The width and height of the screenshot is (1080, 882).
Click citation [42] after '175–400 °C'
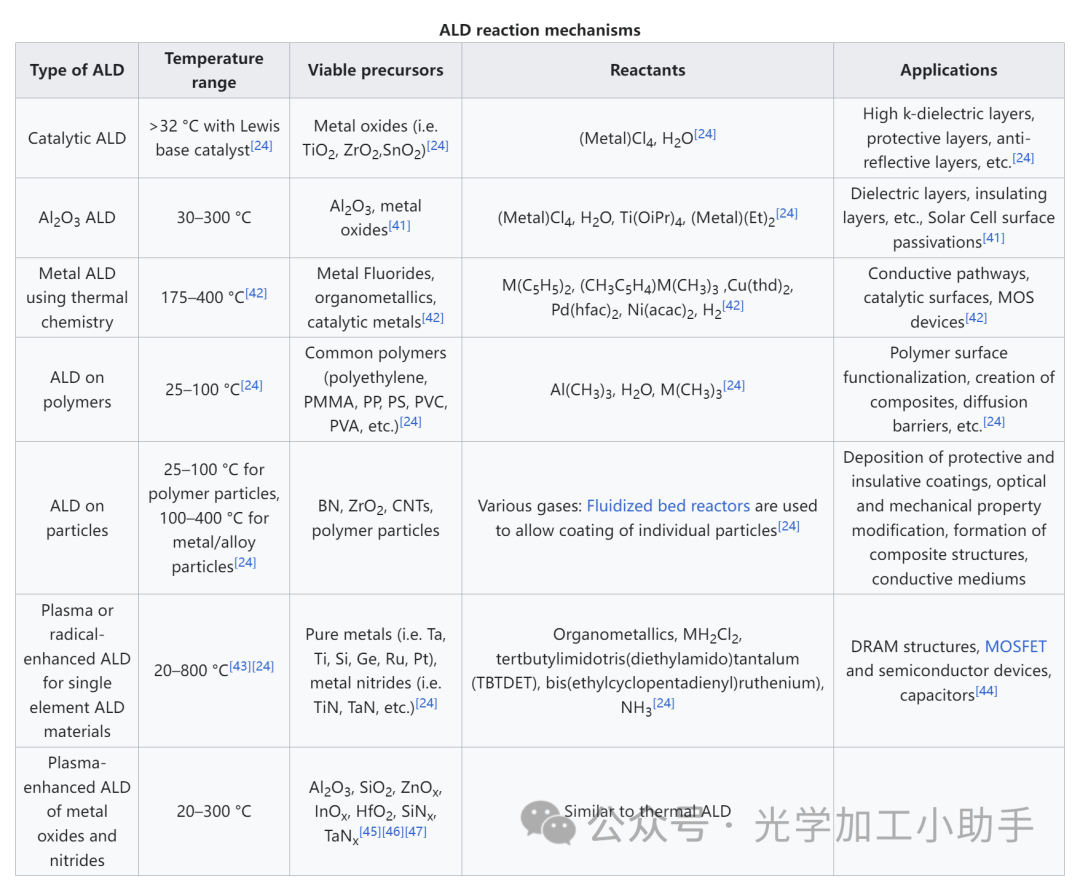click(x=256, y=293)
